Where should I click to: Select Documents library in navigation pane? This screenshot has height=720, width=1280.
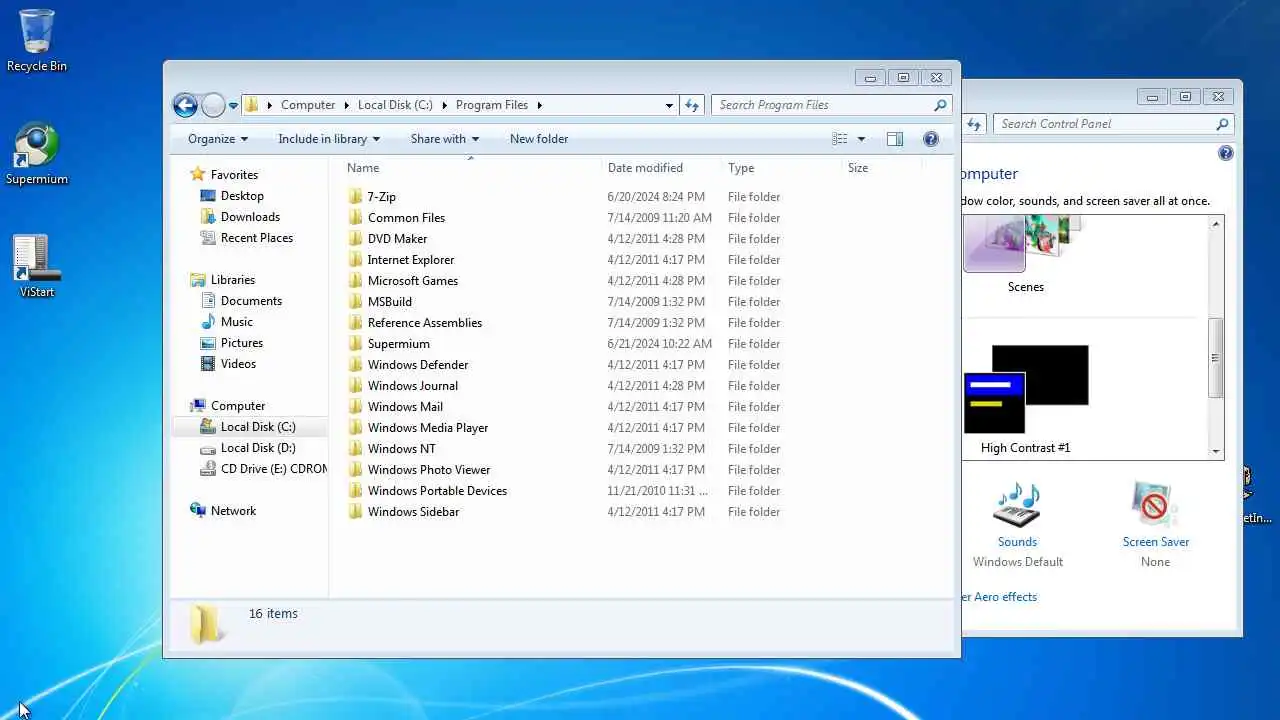[251, 301]
